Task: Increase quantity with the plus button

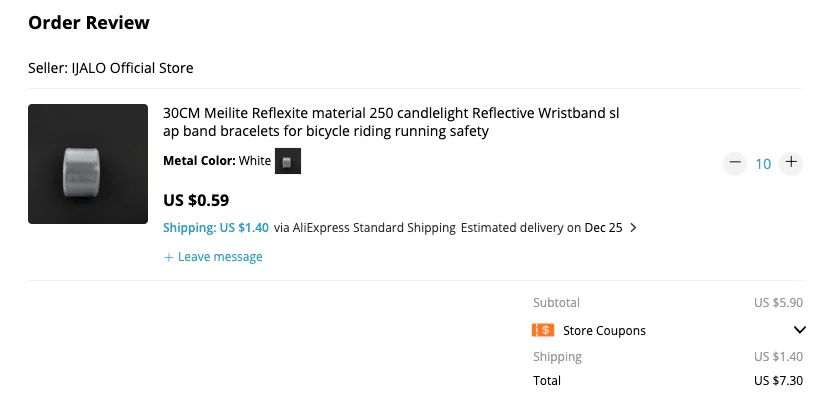Action: click(791, 163)
